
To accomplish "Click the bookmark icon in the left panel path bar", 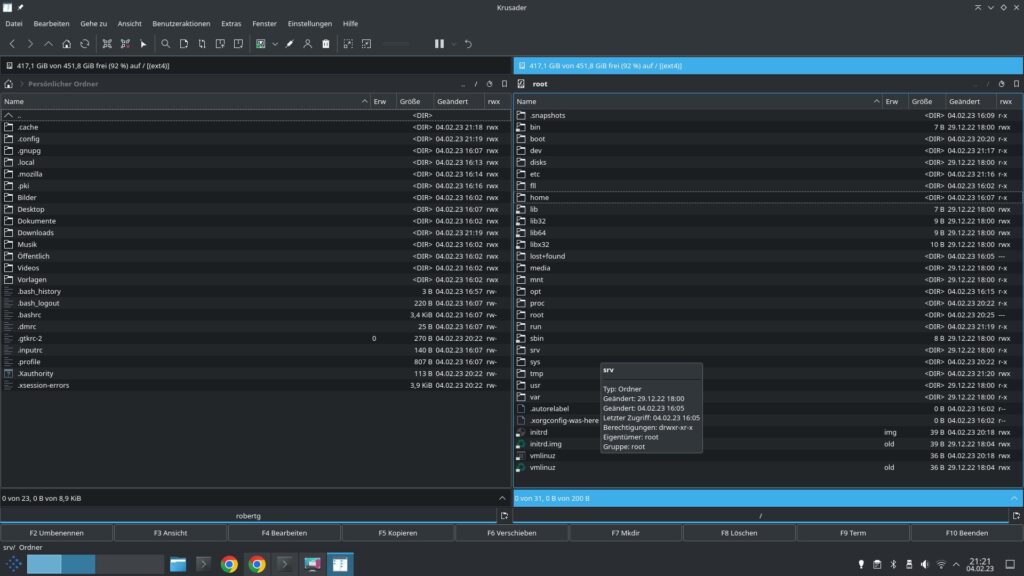I will point(504,84).
